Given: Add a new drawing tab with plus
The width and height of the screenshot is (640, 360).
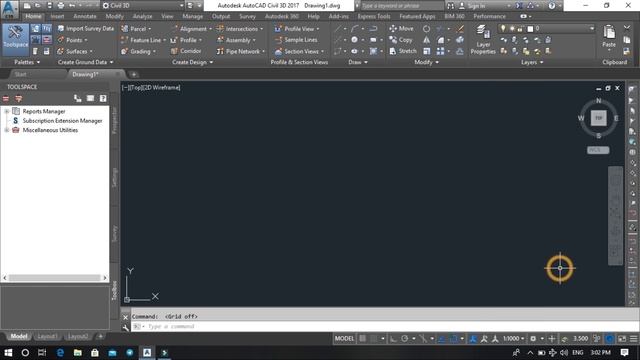Looking at the screenshot, I should [133, 74].
